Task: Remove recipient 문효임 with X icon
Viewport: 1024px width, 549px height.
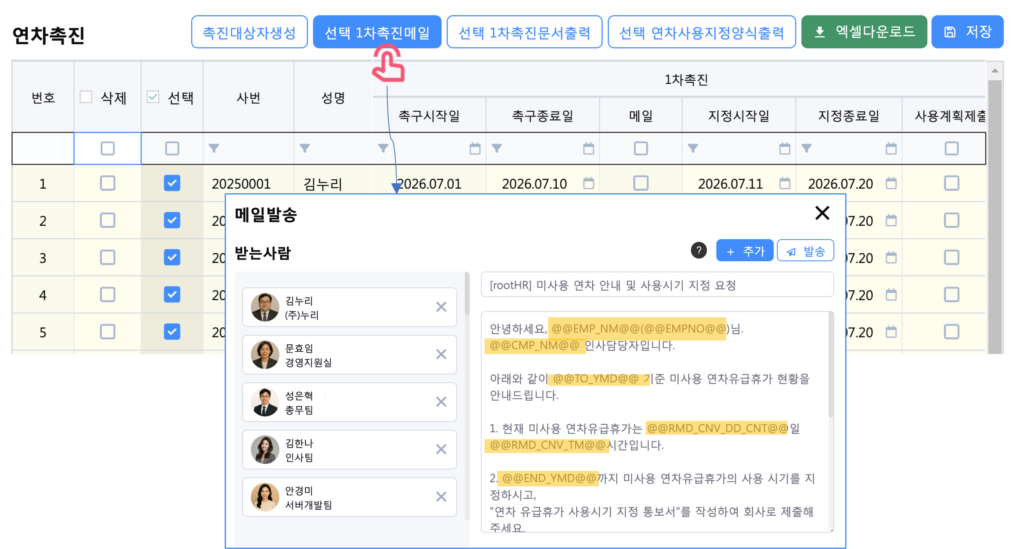Action: 441,354
